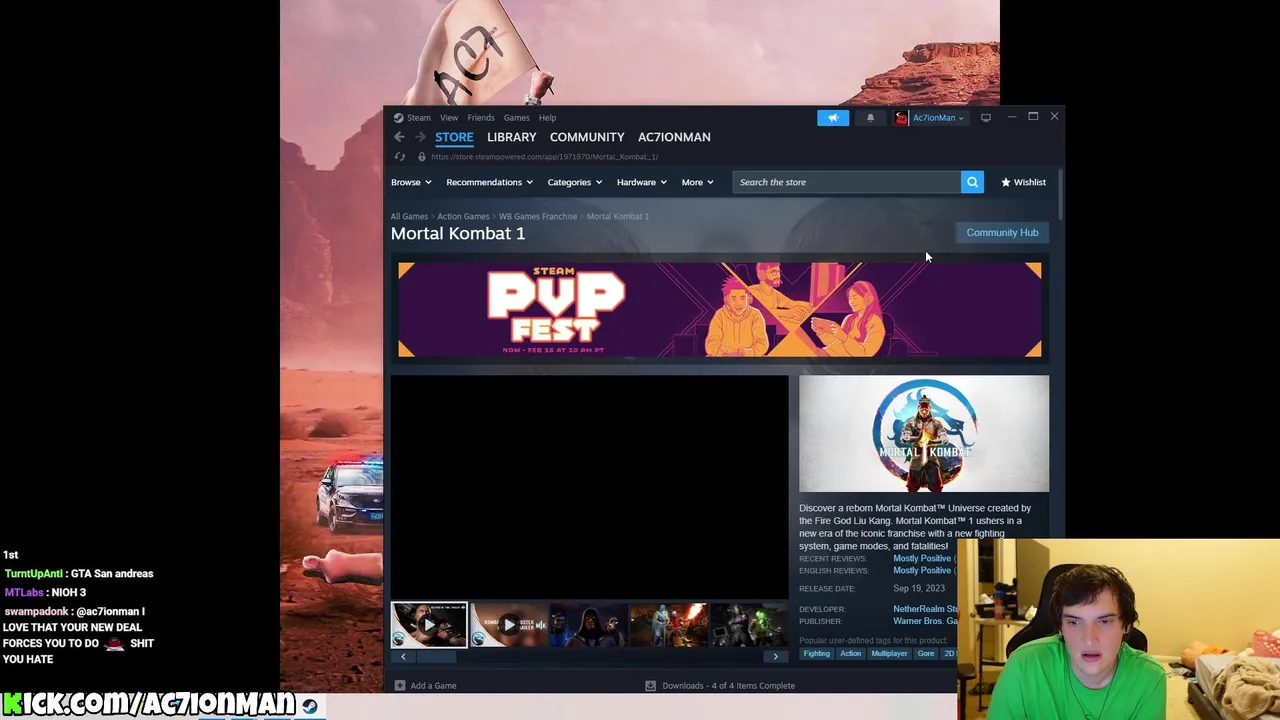
Task: Go back with the left arrow icon
Action: coord(399,137)
